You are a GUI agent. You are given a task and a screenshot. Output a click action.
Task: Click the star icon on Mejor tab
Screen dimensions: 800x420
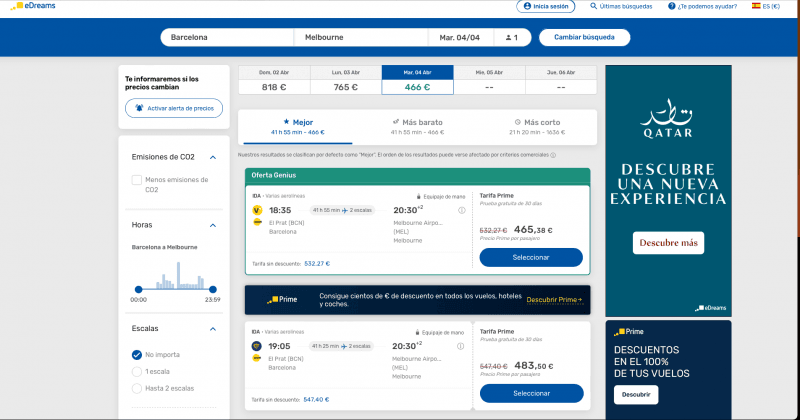(286, 121)
